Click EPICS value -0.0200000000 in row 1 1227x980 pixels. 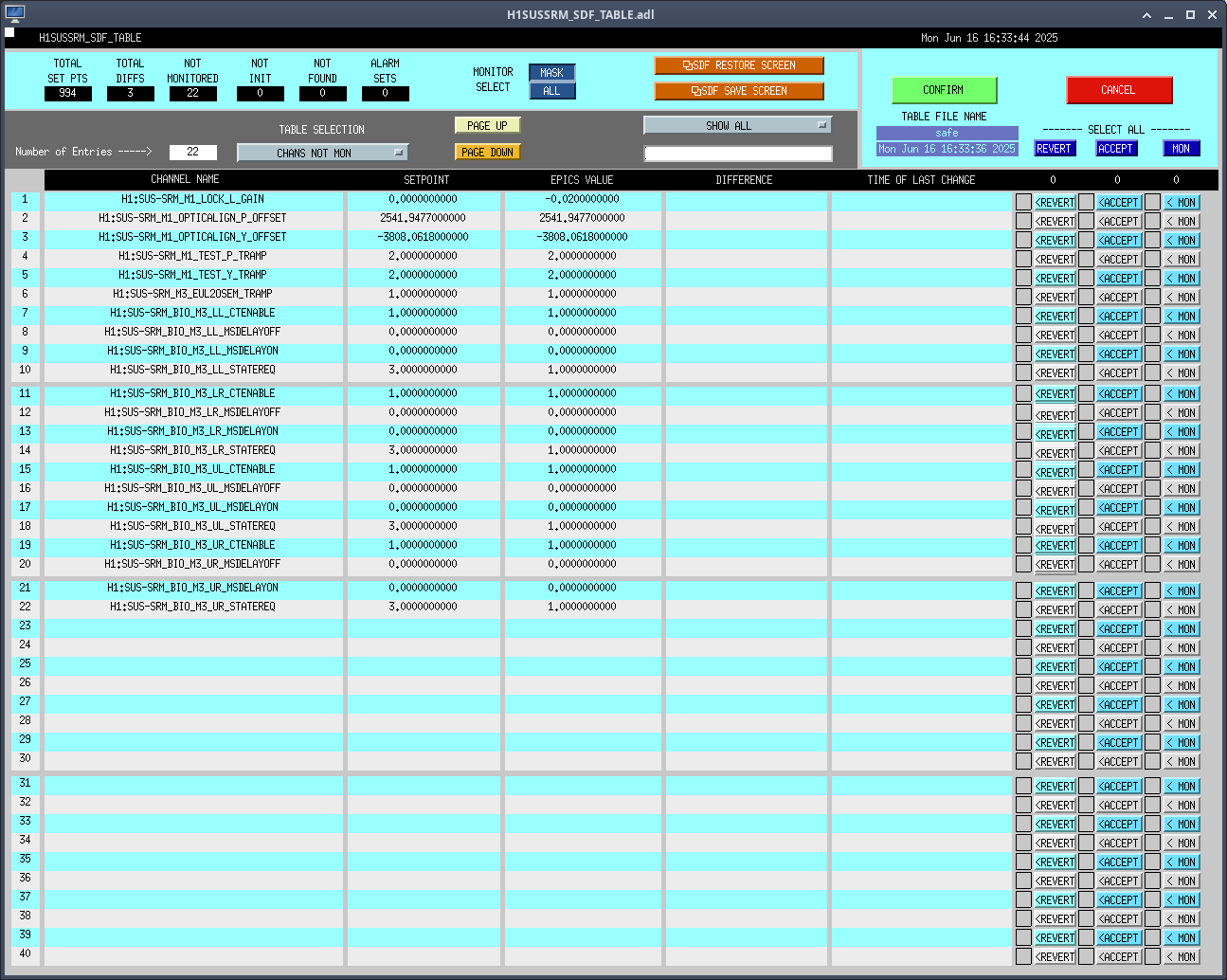[582, 199]
